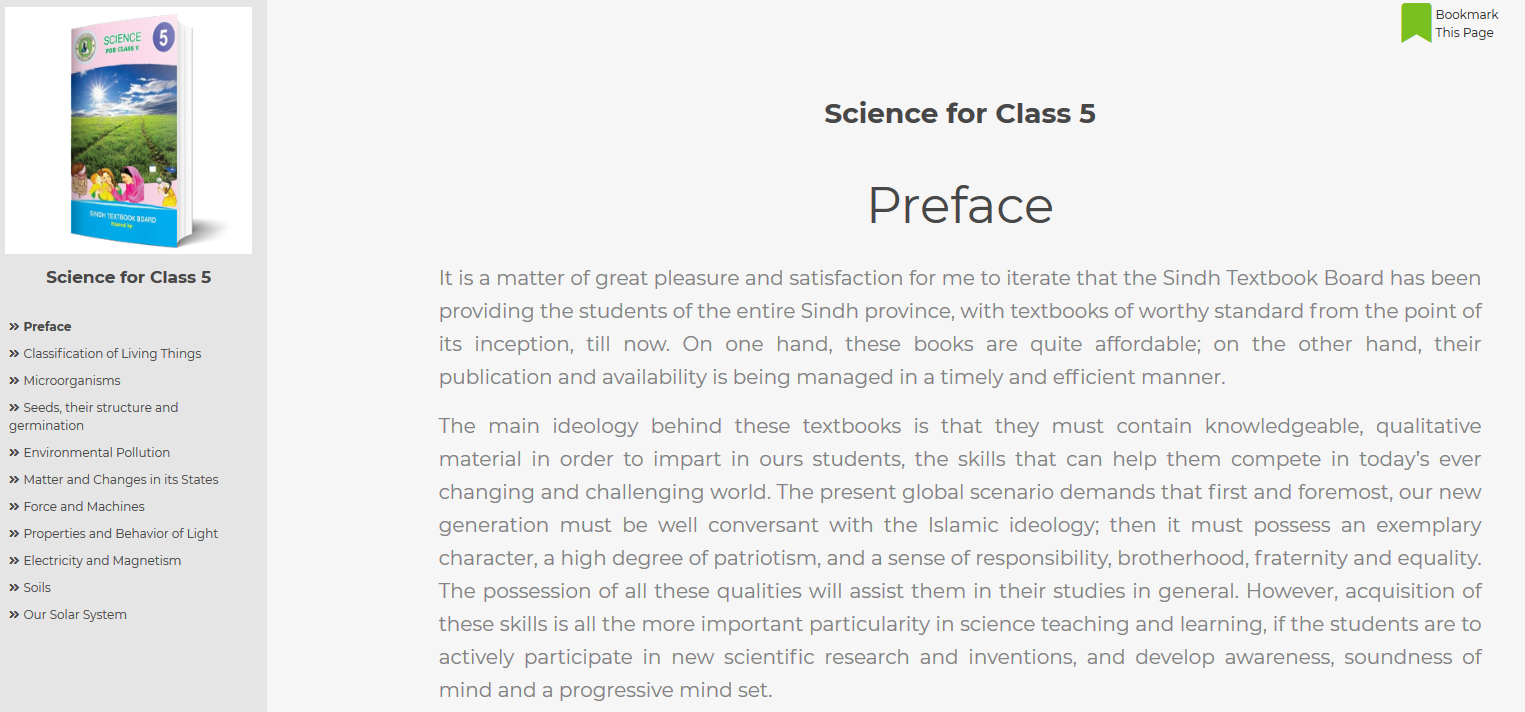Screen dimensions: 1525x712
Task: Click the Science for Class 5 sidebar title
Action: (128, 277)
